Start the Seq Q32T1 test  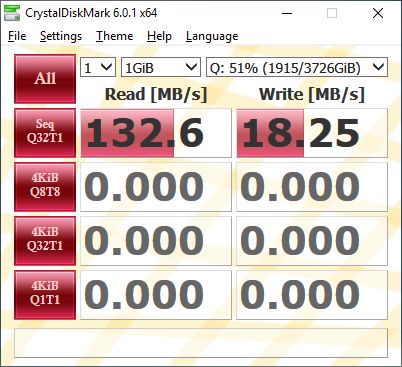tap(45, 133)
